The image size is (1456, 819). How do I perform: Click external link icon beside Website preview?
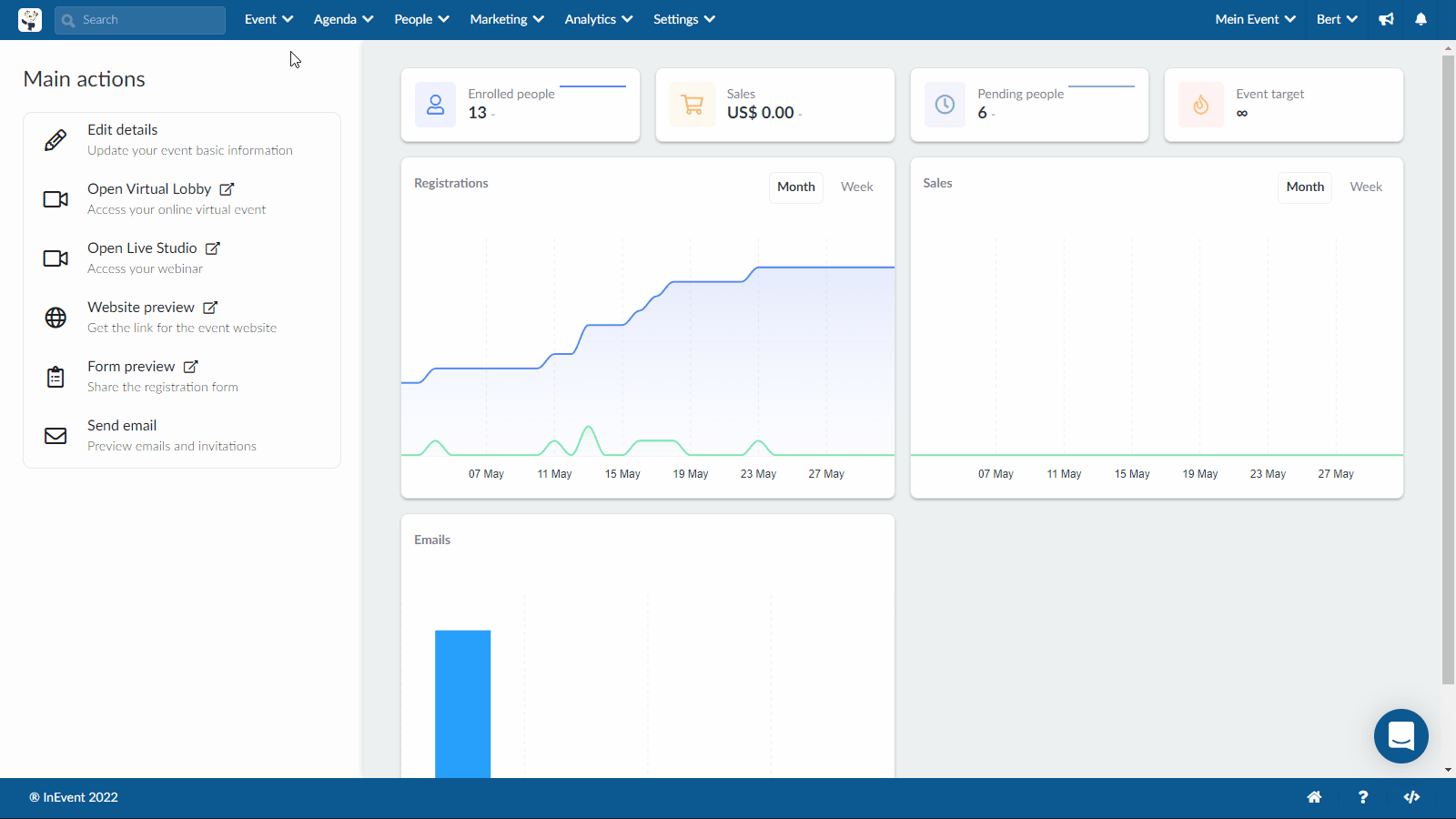(x=210, y=308)
